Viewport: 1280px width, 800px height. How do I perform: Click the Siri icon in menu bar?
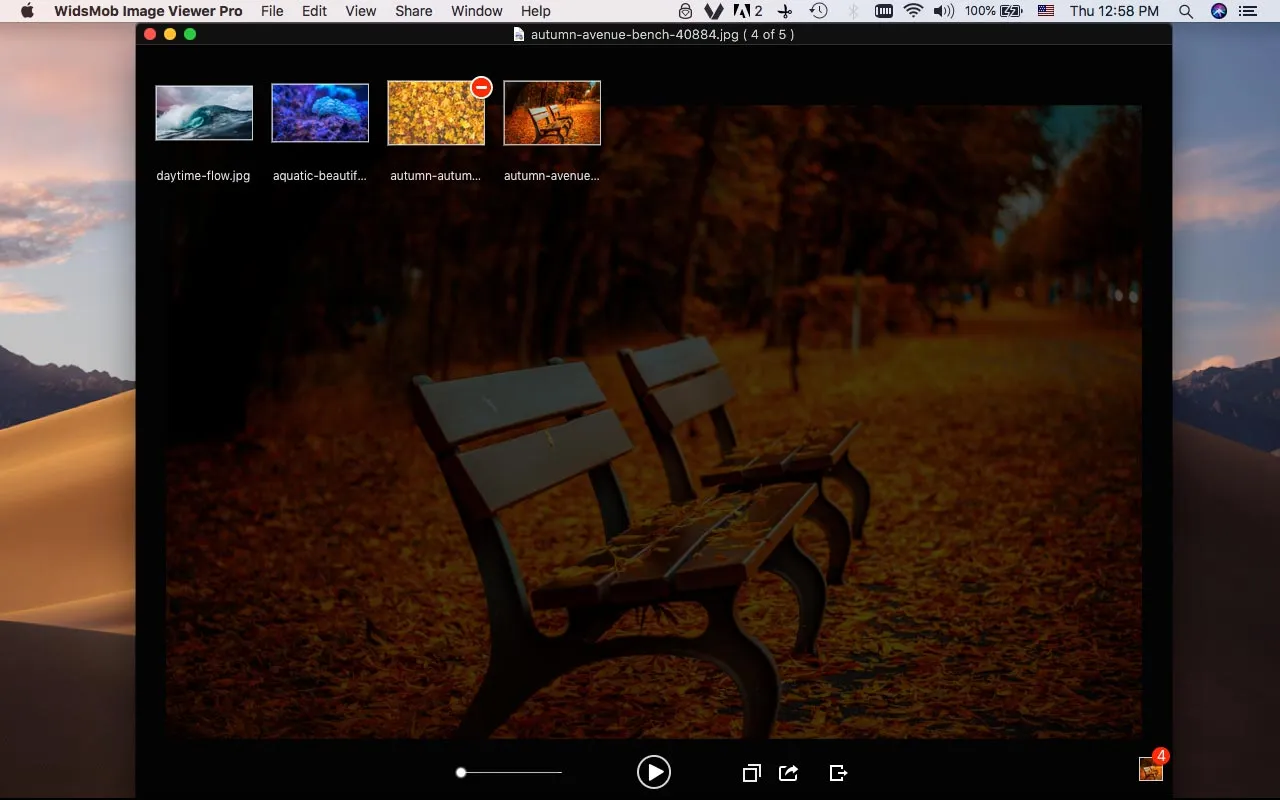[x=1218, y=11]
